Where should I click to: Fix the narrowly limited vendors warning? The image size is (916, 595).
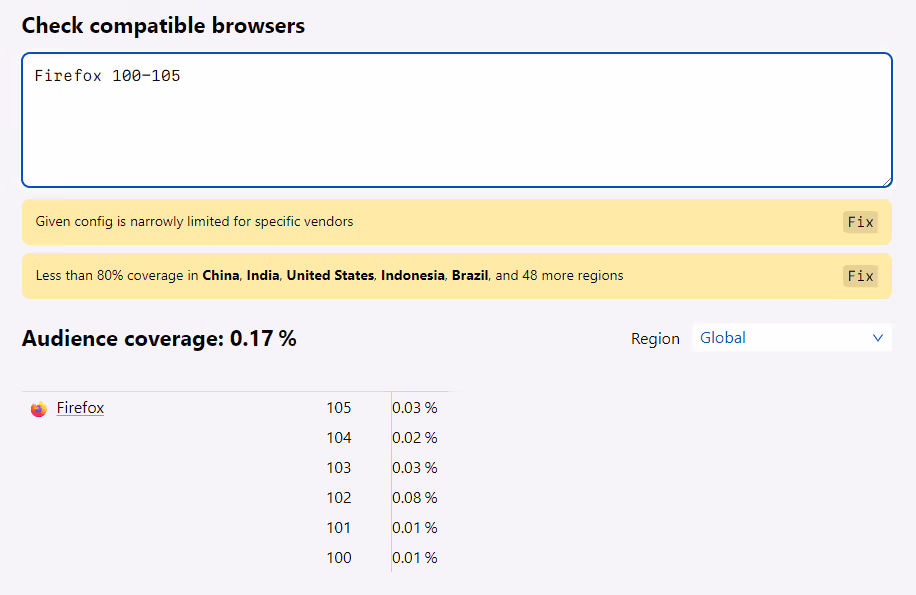pyautogui.click(x=861, y=222)
